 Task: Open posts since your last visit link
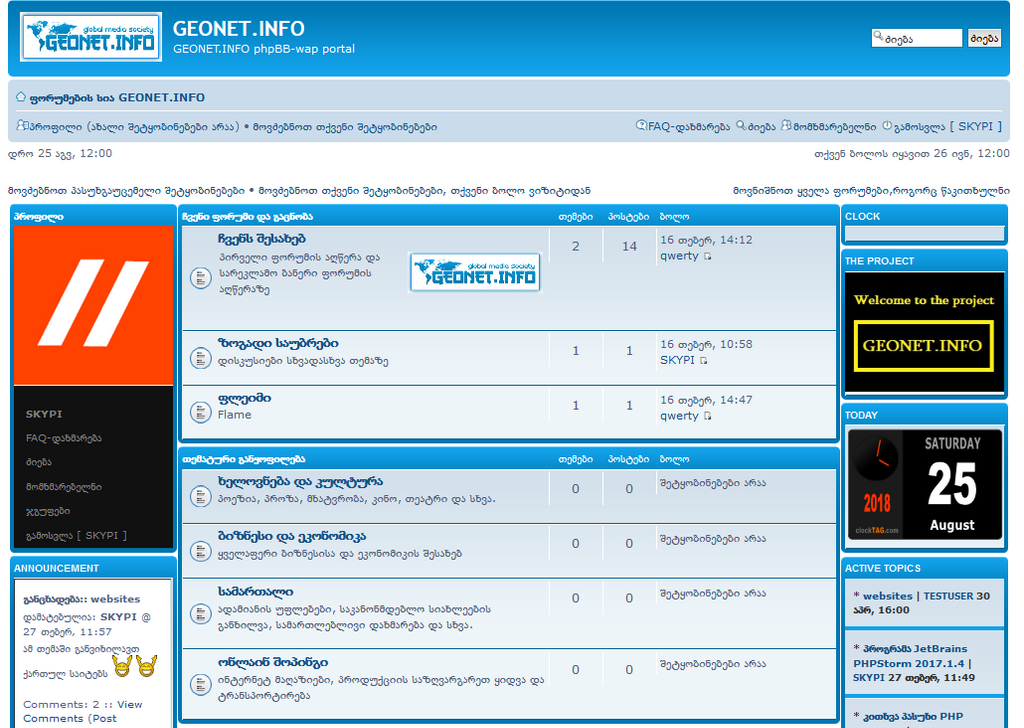click(x=424, y=191)
